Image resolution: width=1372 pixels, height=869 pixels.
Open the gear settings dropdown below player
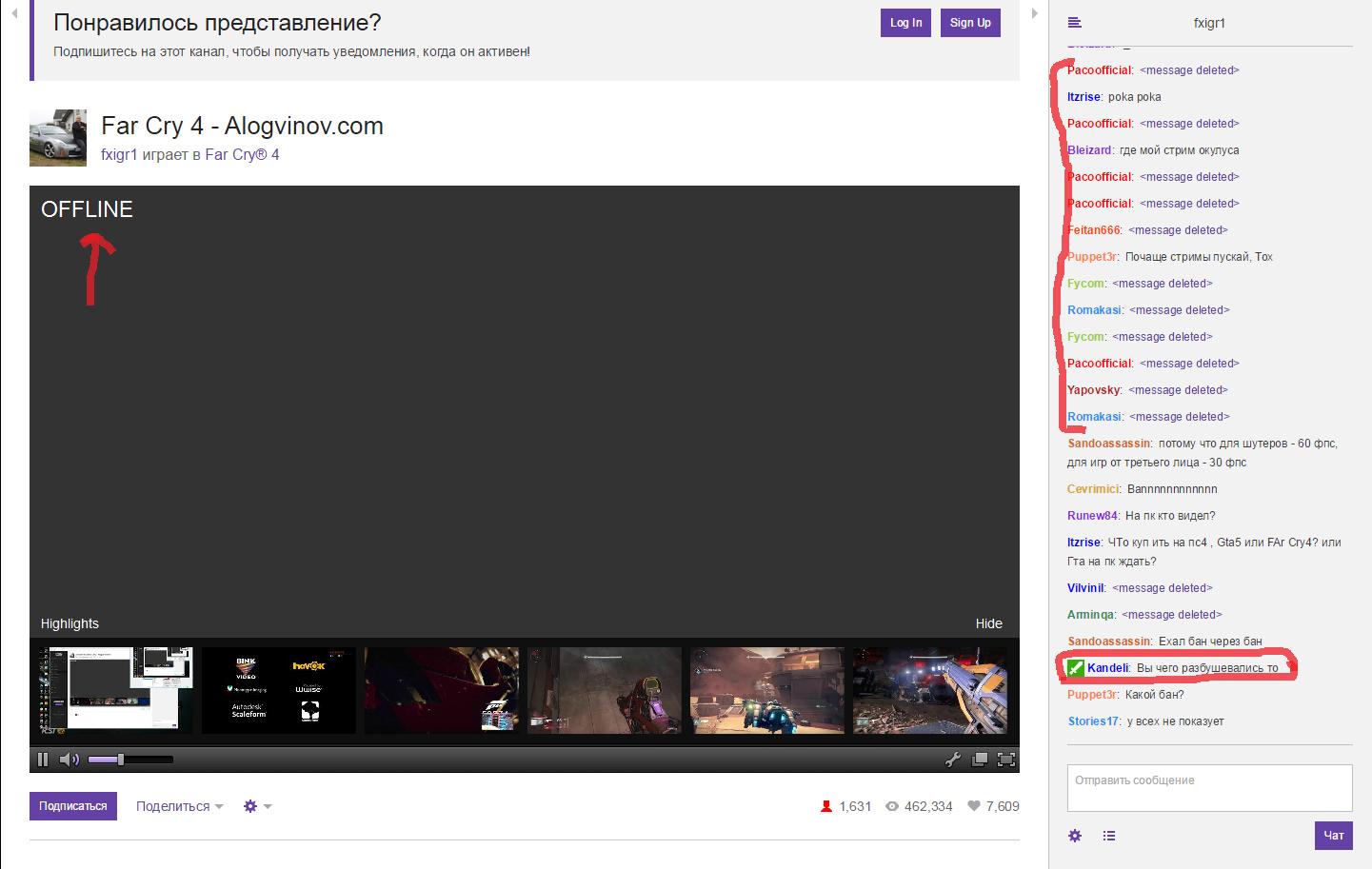point(257,806)
